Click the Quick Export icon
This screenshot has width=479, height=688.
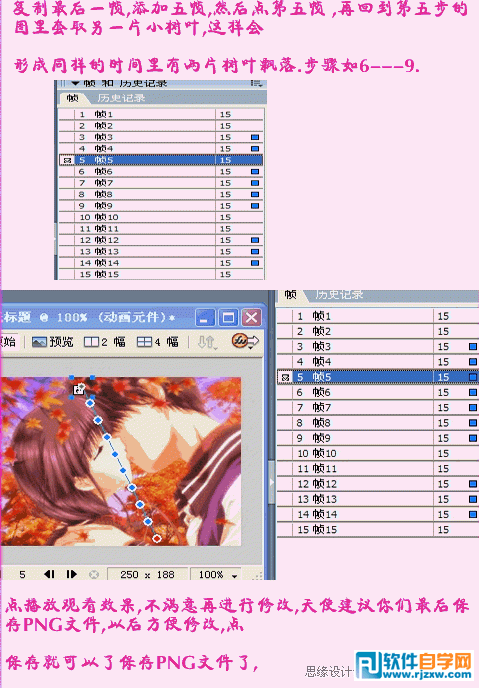click(245, 341)
